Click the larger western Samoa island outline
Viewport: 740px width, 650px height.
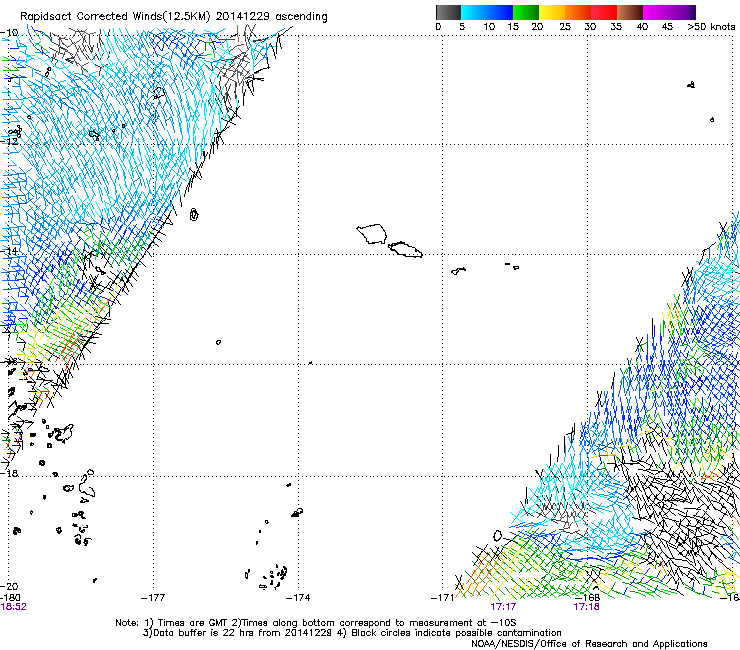pos(372,234)
